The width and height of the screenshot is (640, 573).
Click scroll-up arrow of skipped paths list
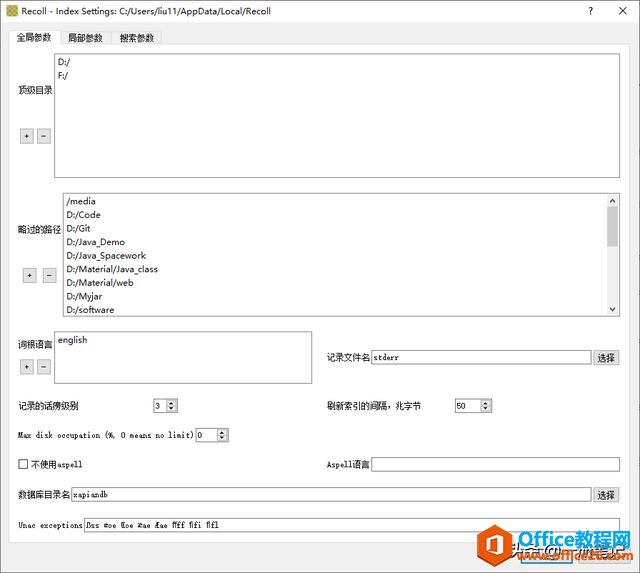612,200
